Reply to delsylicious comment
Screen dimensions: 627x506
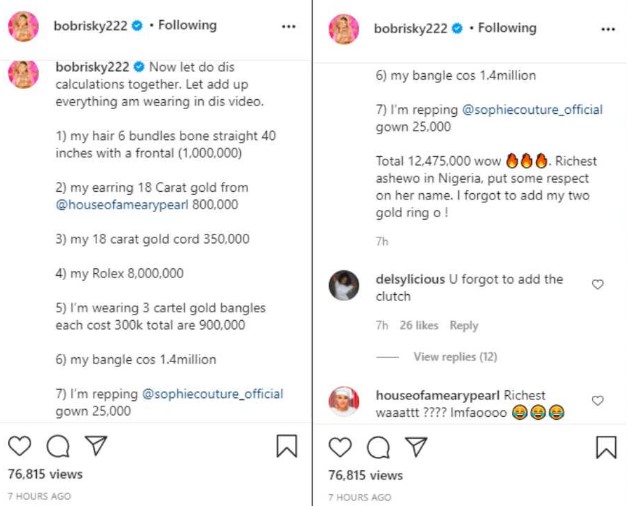coord(464,326)
